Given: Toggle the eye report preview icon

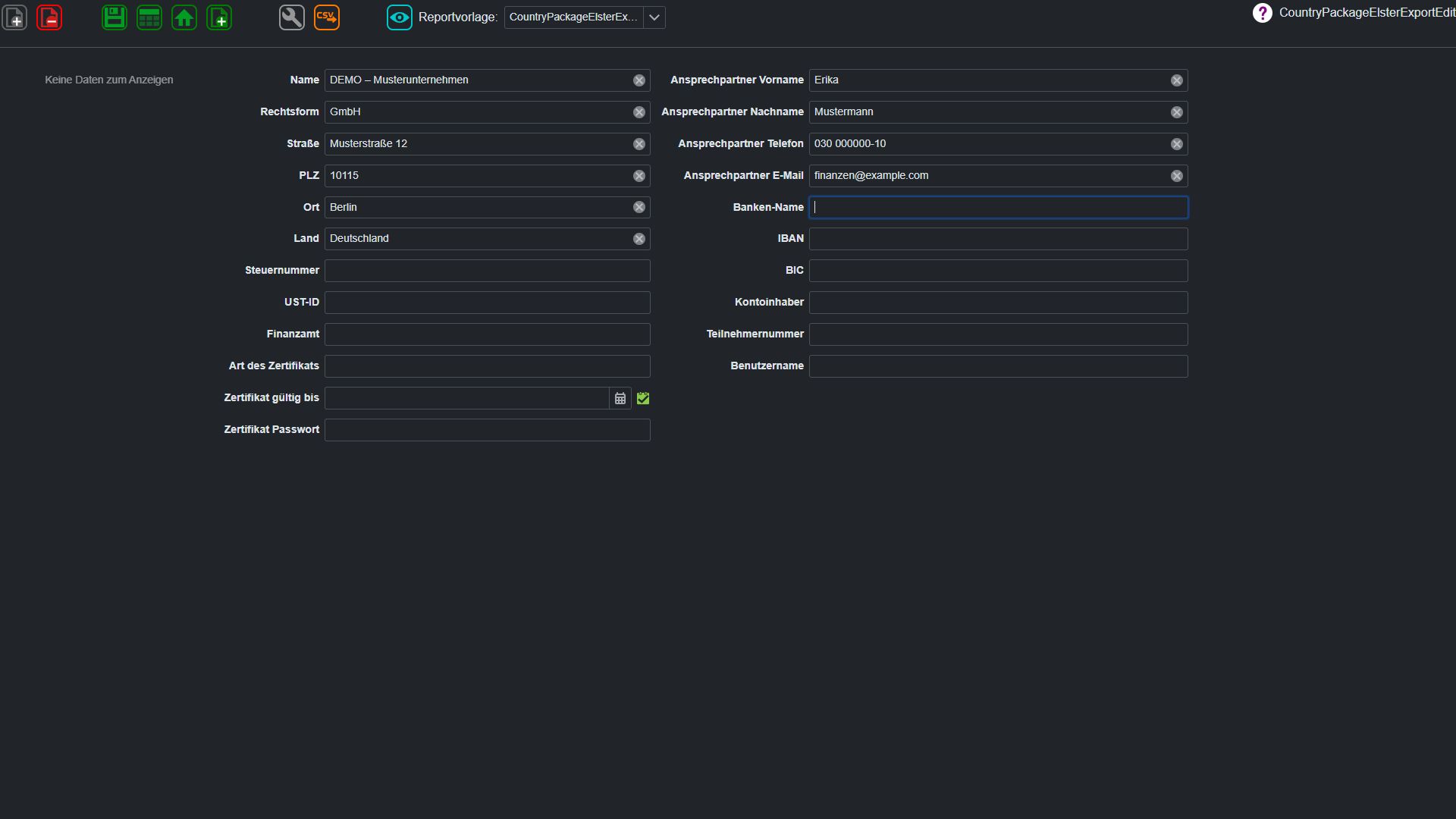Looking at the screenshot, I should pos(400,17).
